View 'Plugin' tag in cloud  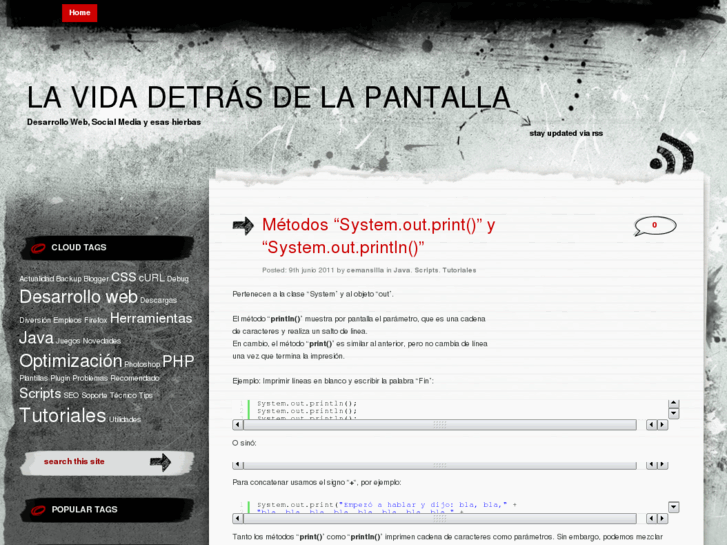click(60, 378)
